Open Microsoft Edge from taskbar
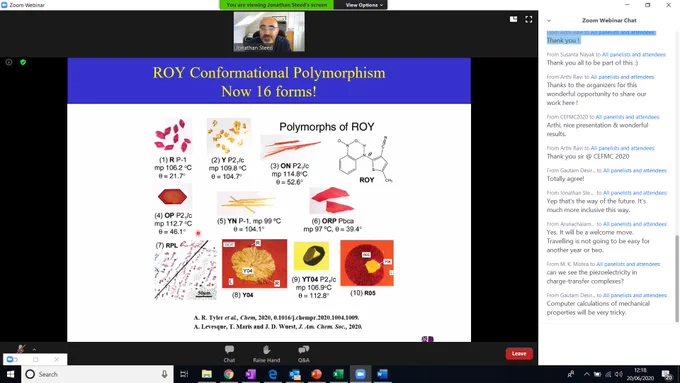Screen dimensions: 680x383 tap(273, 374)
